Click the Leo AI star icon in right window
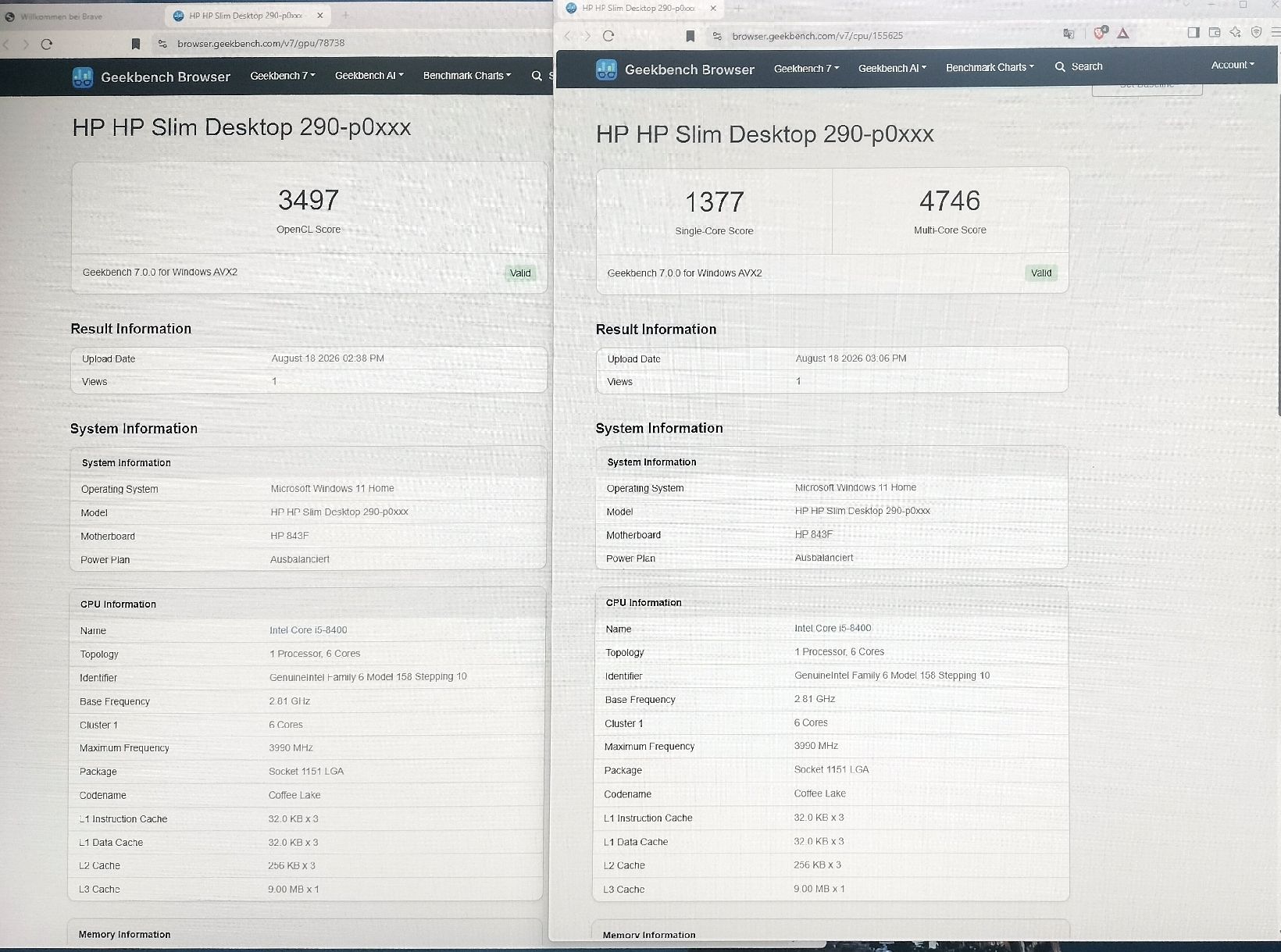The width and height of the screenshot is (1281, 952). tap(1235, 32)
